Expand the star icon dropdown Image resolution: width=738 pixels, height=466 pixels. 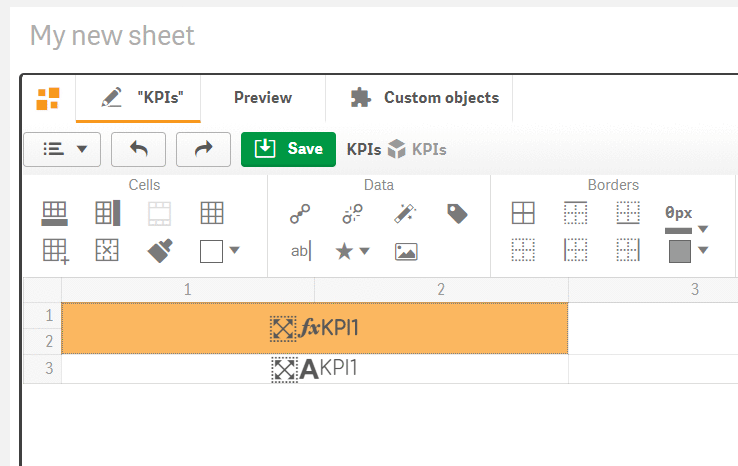351,251
